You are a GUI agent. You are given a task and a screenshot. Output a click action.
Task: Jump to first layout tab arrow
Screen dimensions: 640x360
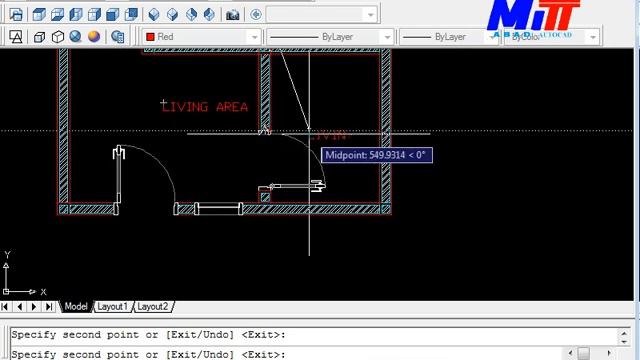(5, 307)
